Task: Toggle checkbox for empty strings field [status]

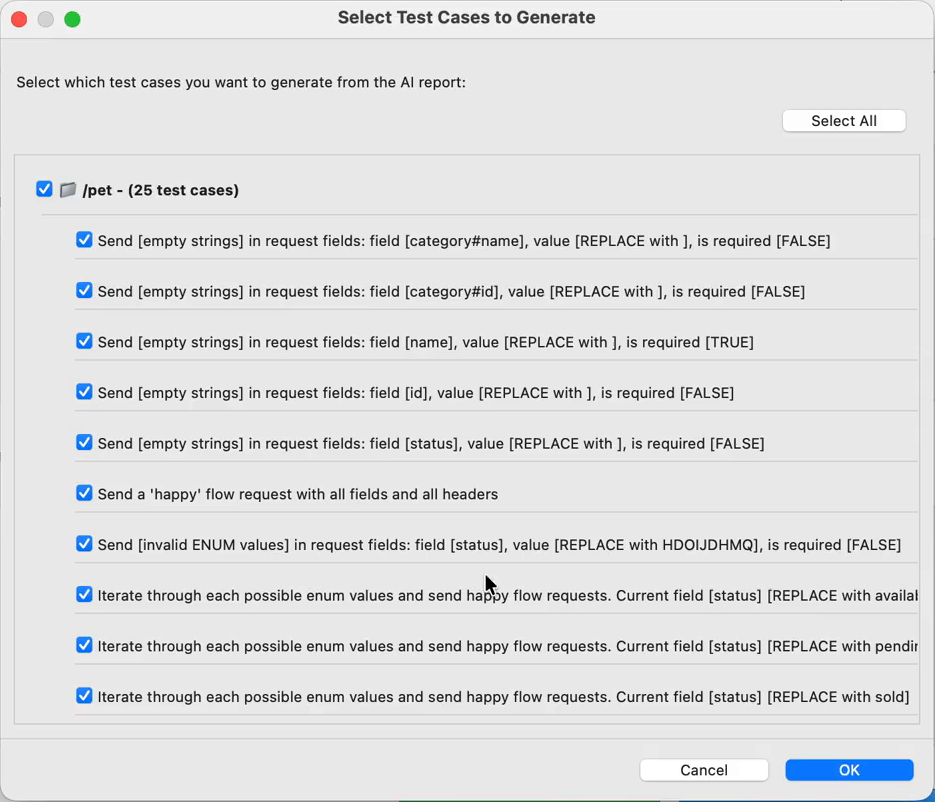Action: click(84, 442)
